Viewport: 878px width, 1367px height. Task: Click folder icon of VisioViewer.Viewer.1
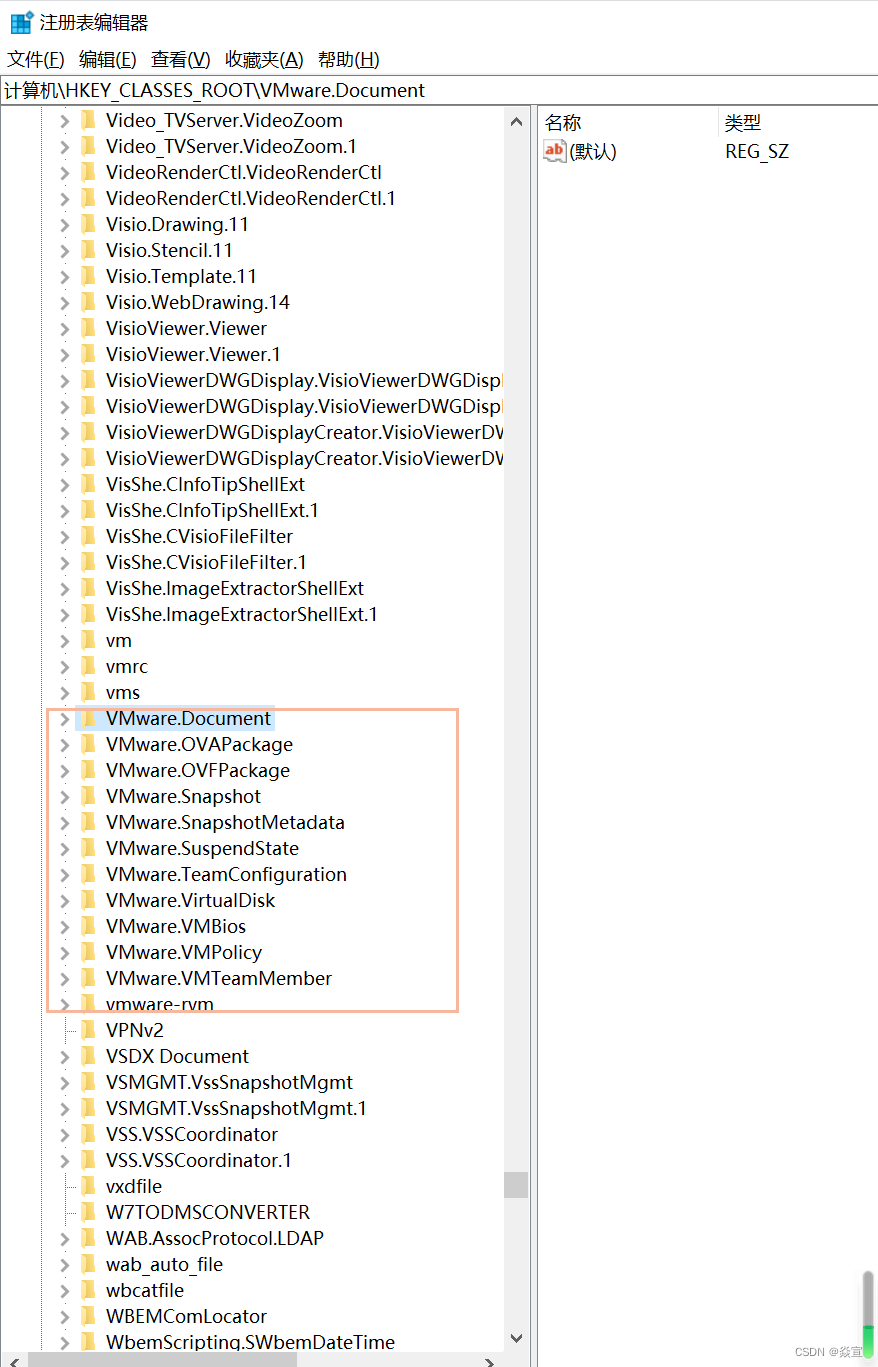click(88, 355)
